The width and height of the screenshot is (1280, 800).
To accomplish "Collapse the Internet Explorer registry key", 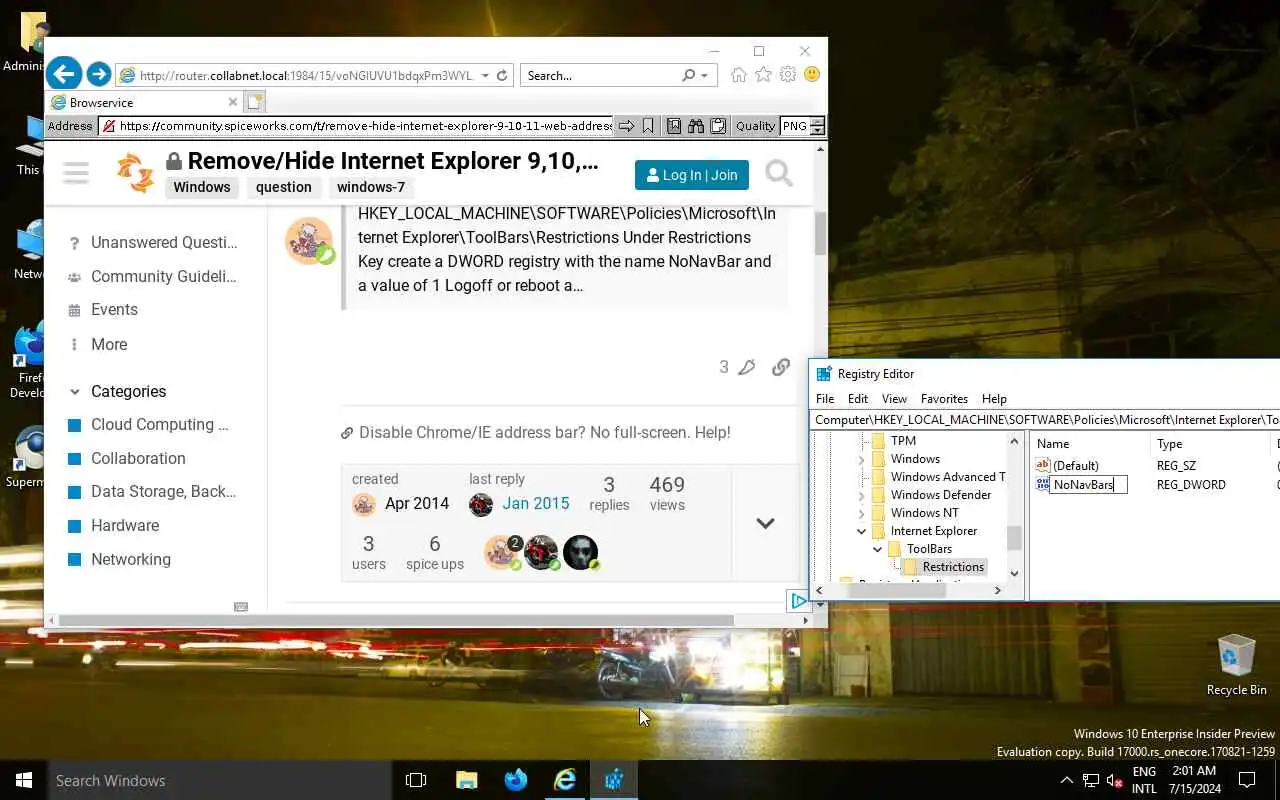I will click(861, 531).
